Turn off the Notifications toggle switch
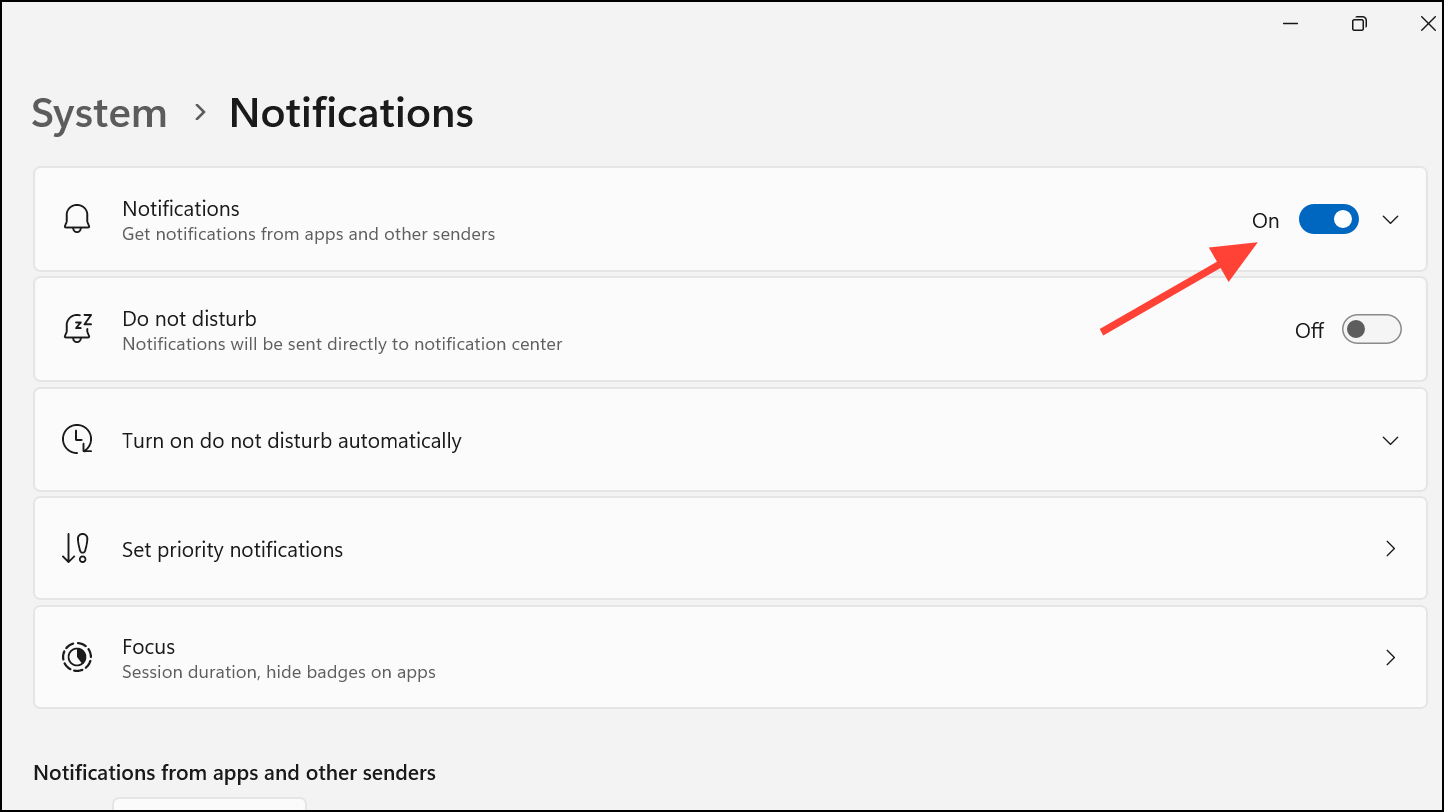 point(1328,219)
